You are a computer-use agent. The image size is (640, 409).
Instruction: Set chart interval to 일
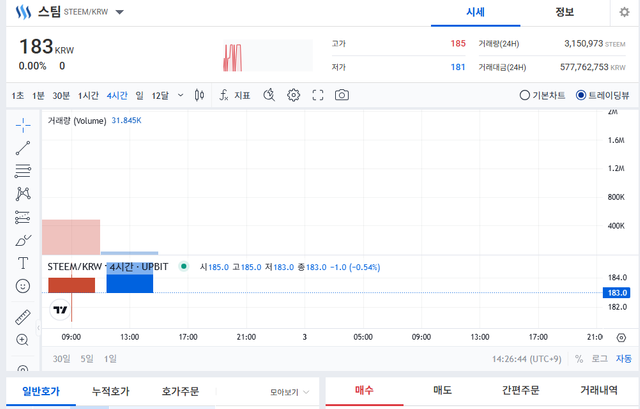pyautogui.click(x=140, y=96)
